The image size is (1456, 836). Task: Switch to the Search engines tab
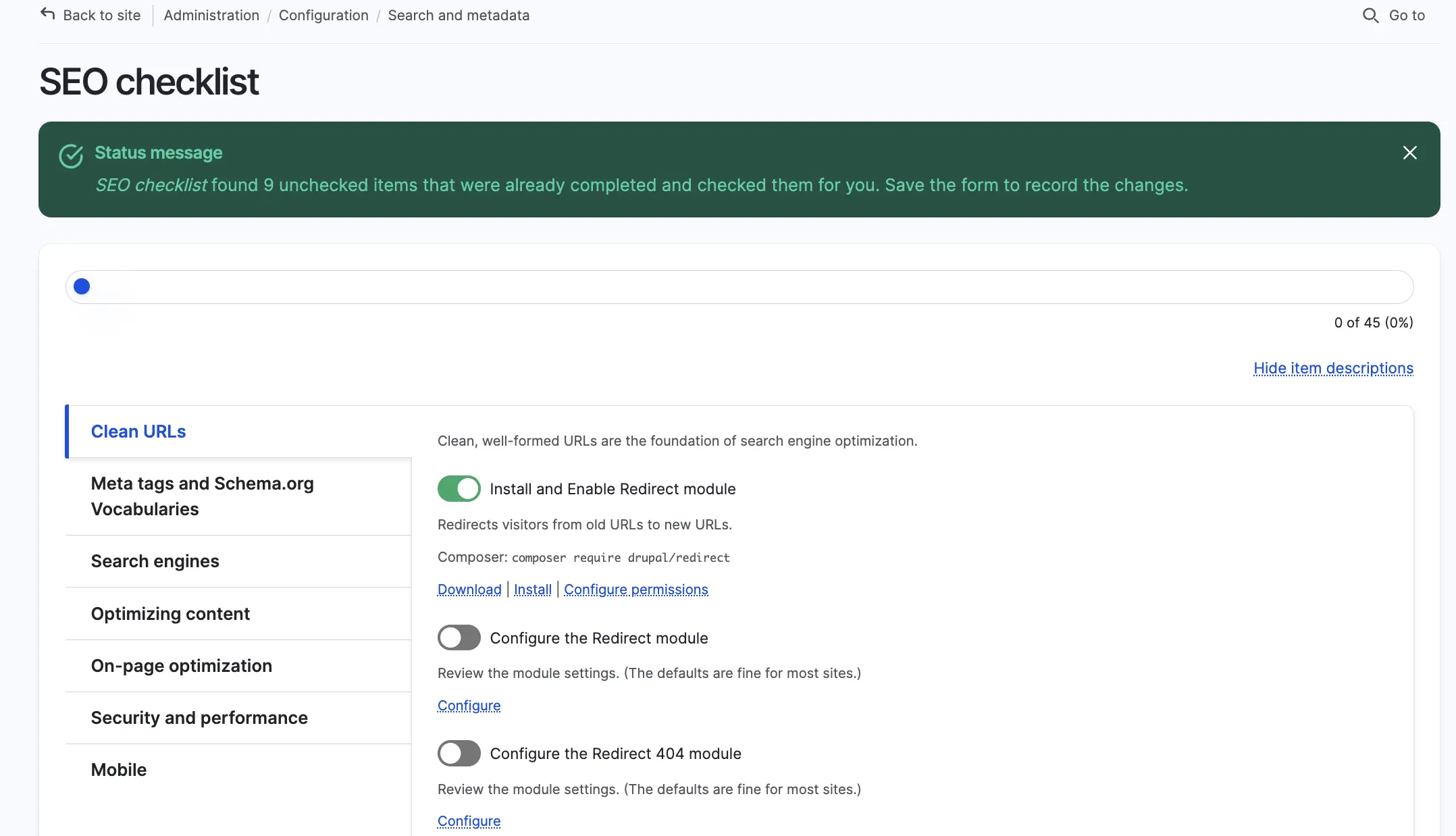pyautogui.click(x=155, y=561)
